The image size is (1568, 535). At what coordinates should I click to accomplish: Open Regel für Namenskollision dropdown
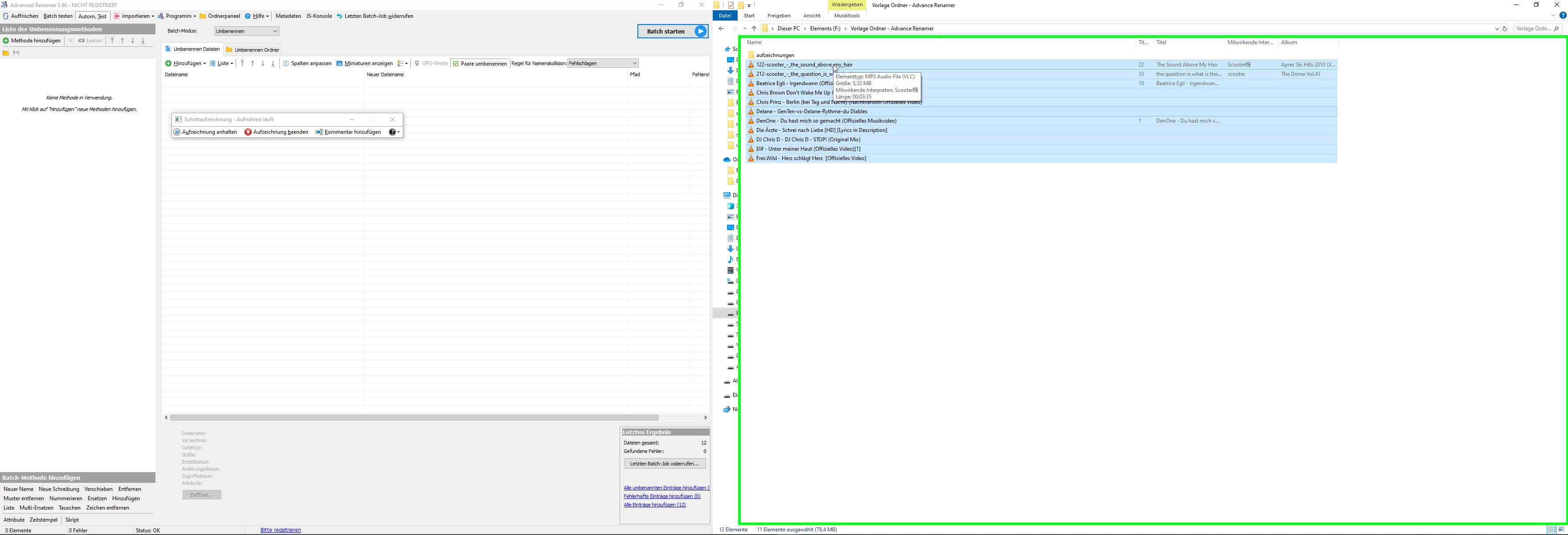(603, 63)
